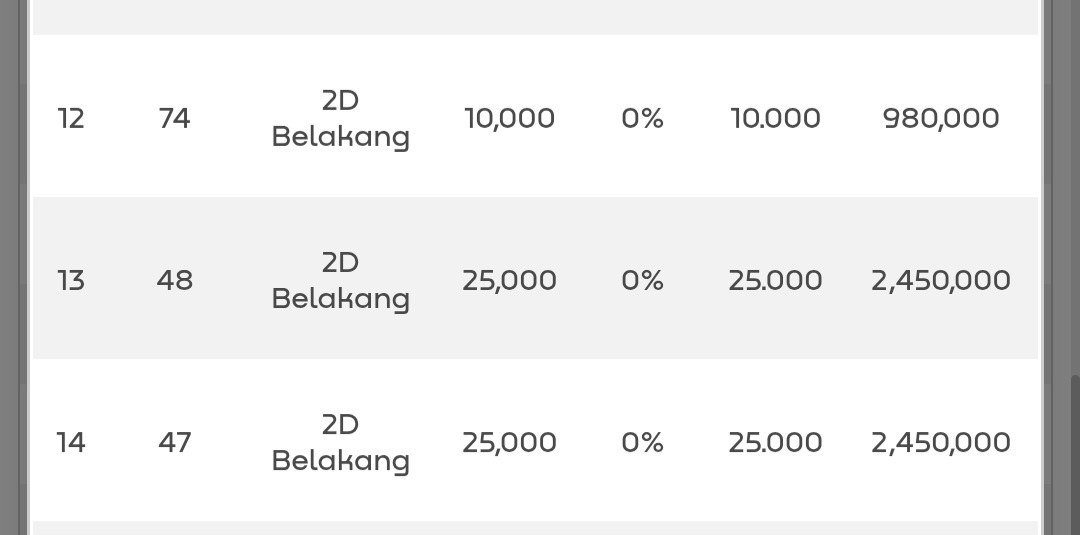This screenshot has width=1080, height=535.
Task: Click the 0% discount in row 13
Action: coord(642,280)
